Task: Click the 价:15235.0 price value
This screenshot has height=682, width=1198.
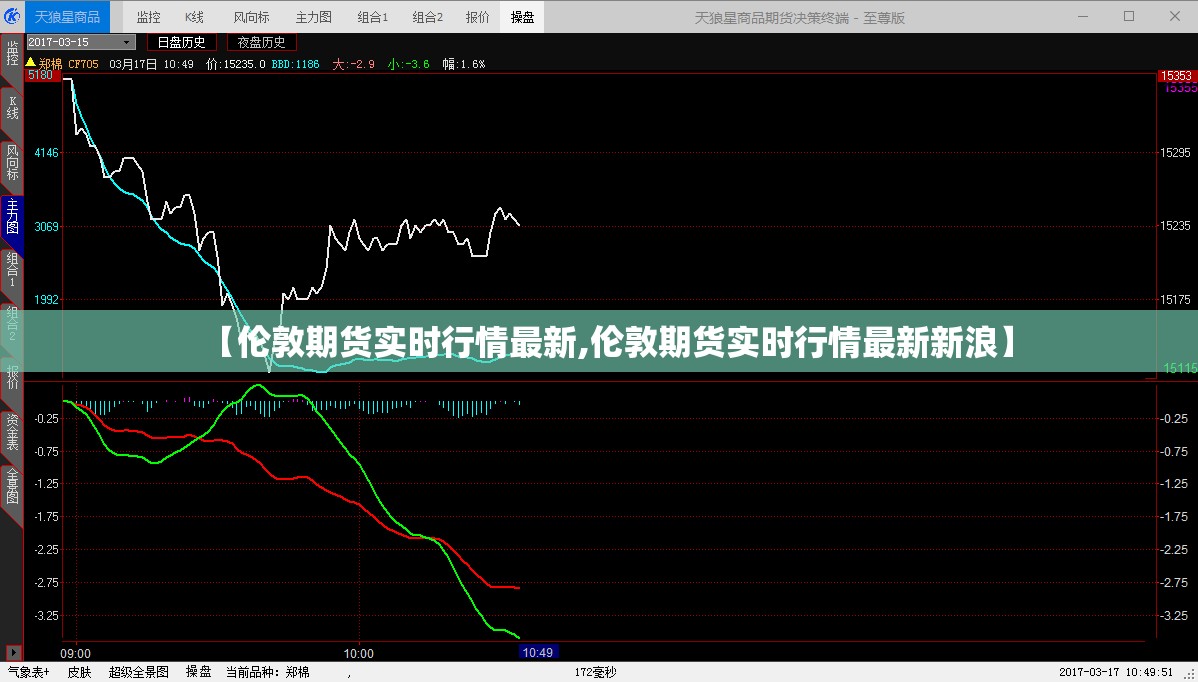Action: (x=235, y=64)
